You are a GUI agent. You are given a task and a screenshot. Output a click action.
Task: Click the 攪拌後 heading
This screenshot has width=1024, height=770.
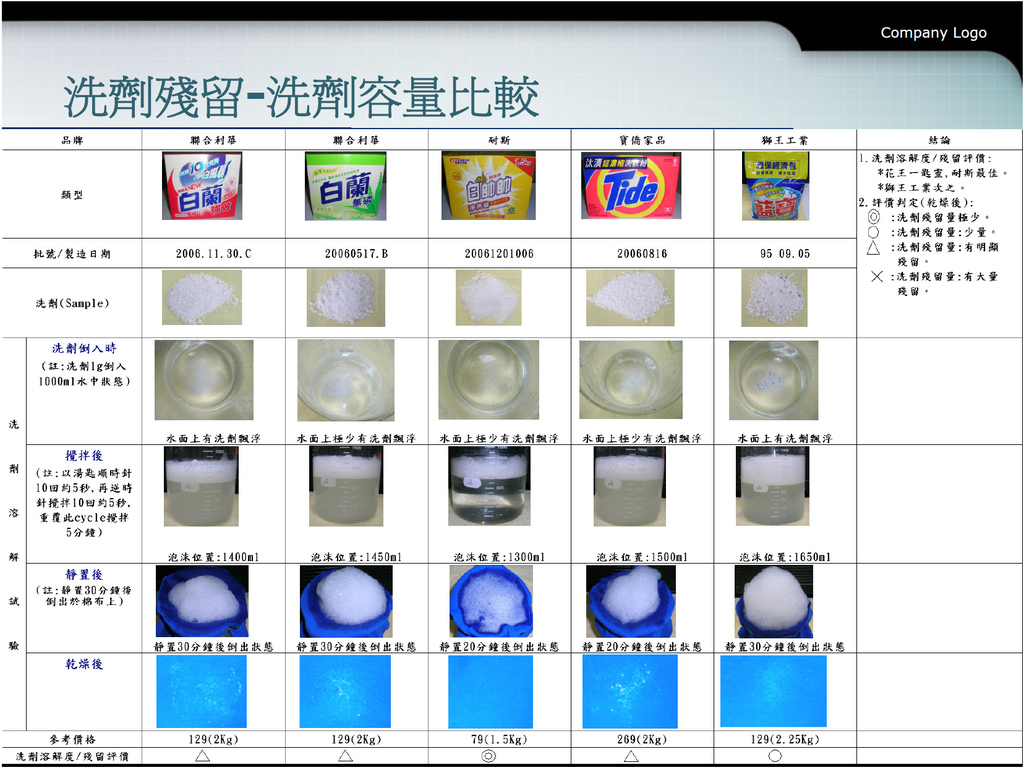coord(84,455)
